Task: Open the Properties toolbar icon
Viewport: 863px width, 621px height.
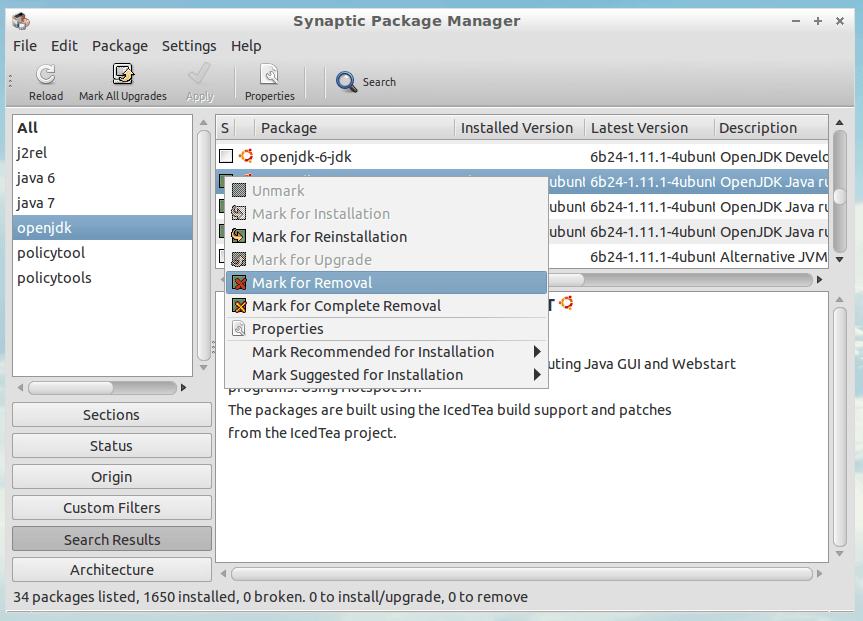Action: pos(269,74)
